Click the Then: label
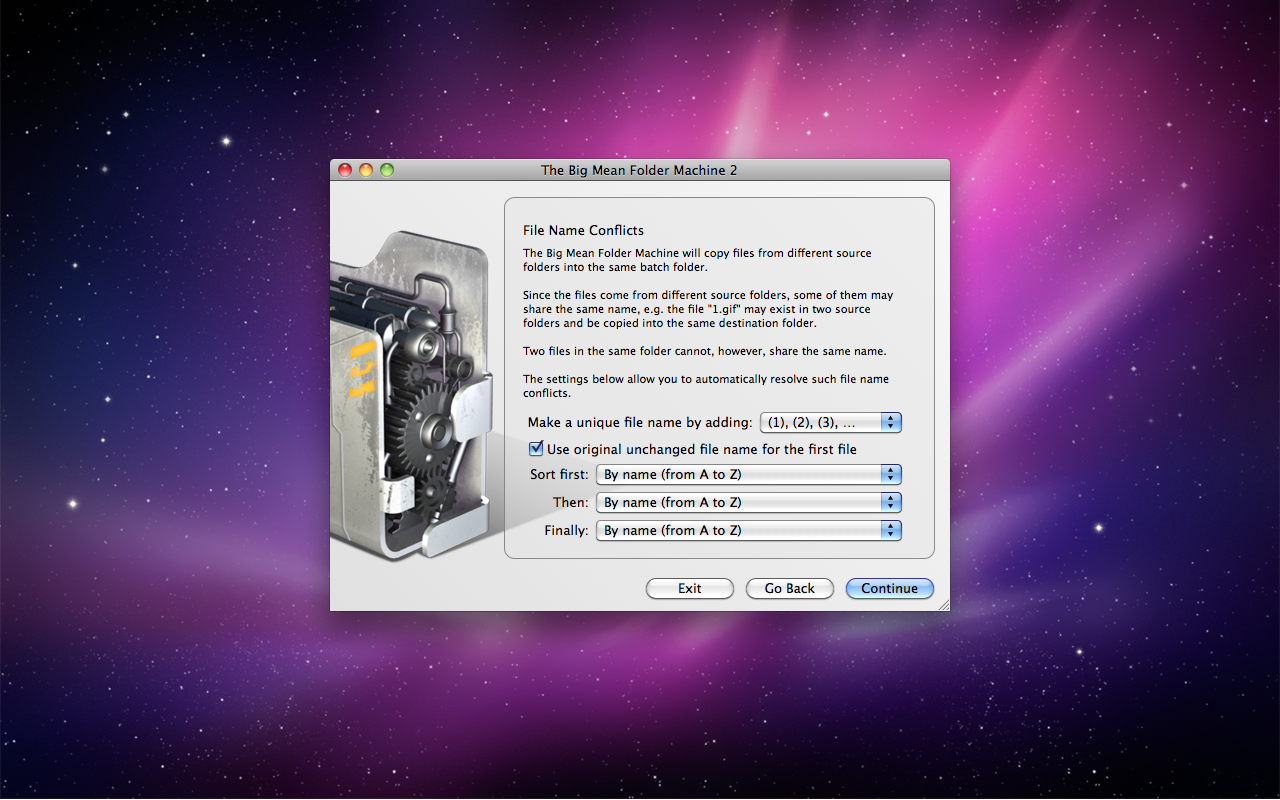 571,502
